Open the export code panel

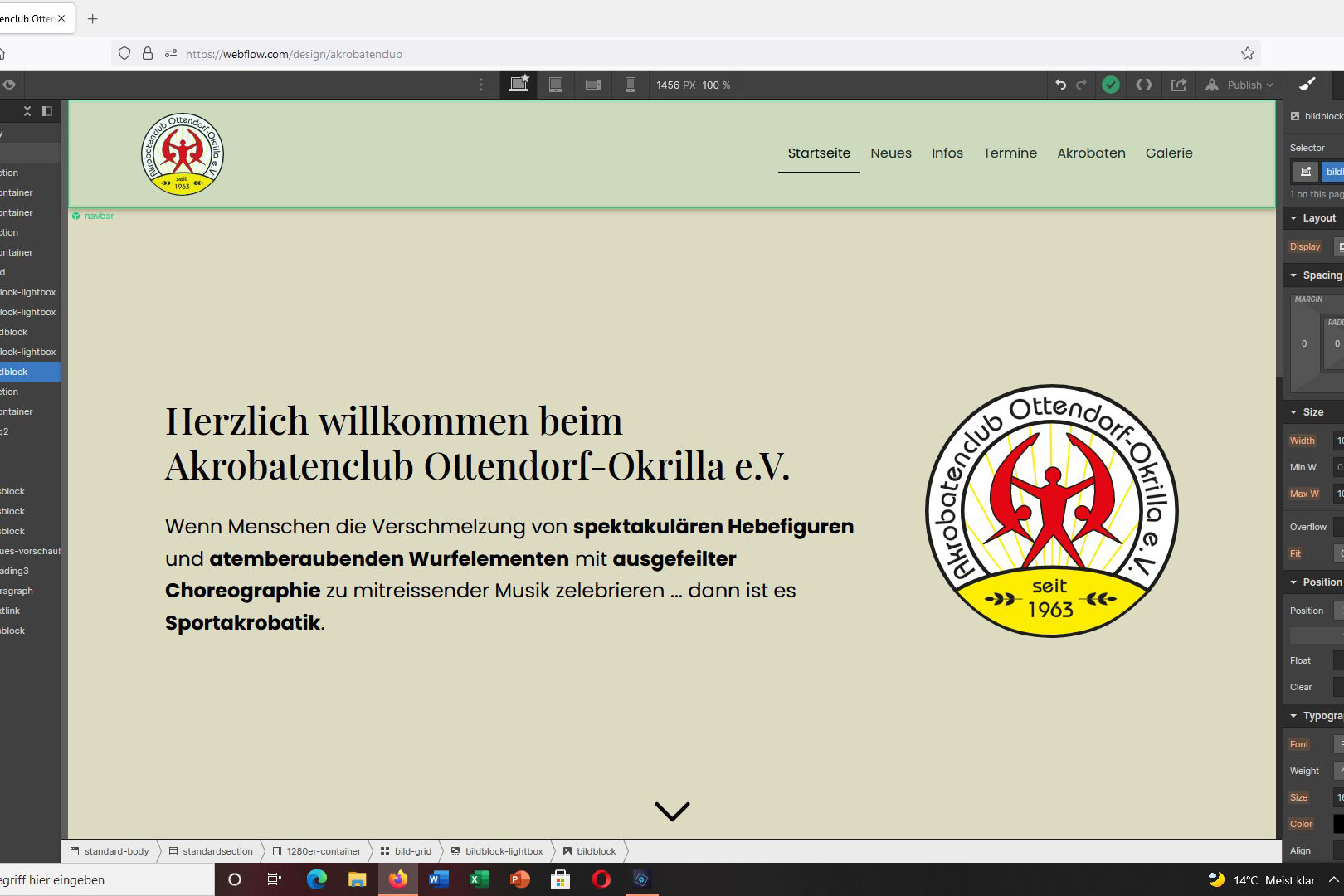coord(1144,85)
